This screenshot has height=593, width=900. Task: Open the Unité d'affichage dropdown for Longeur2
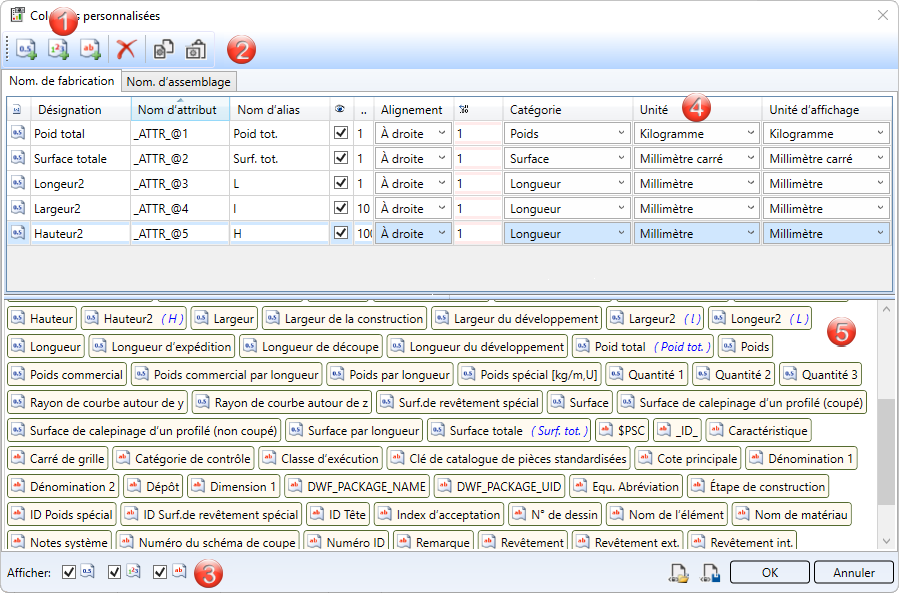point(827,184)
